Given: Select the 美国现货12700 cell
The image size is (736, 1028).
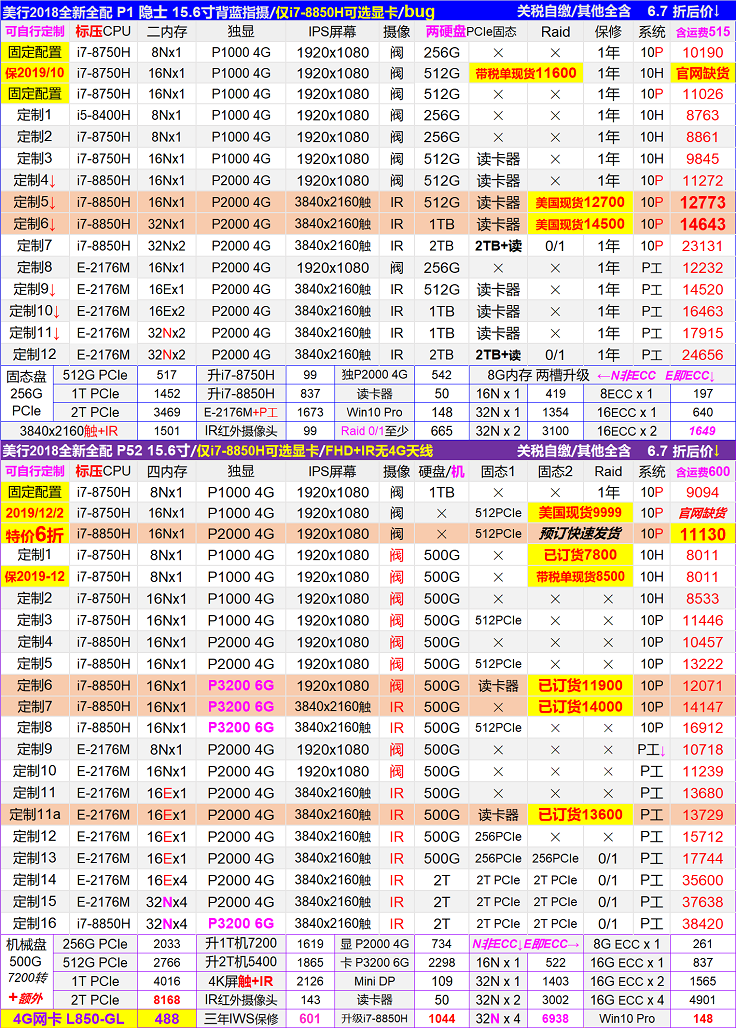Looking at the screenshot, I should [580, 203].
